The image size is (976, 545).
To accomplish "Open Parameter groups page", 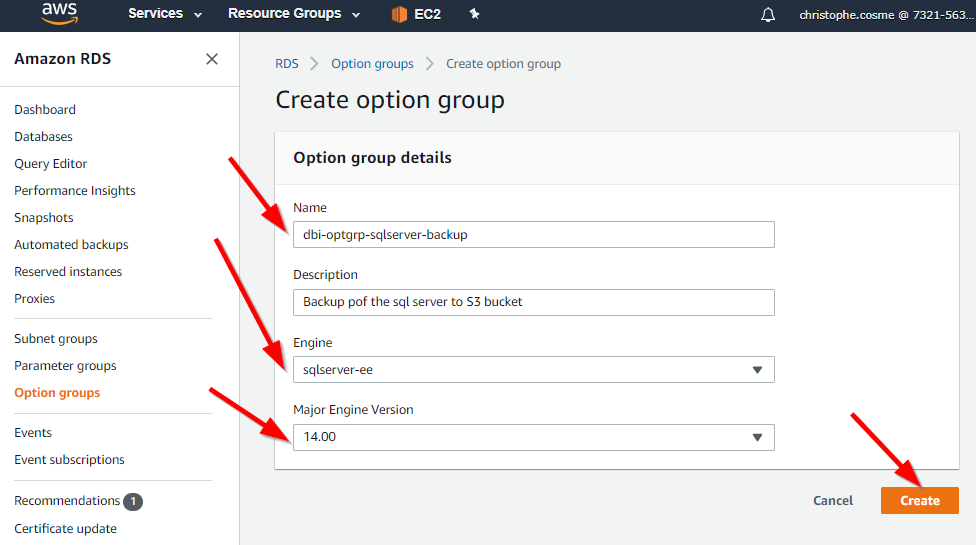I will (x=65, y=366).
